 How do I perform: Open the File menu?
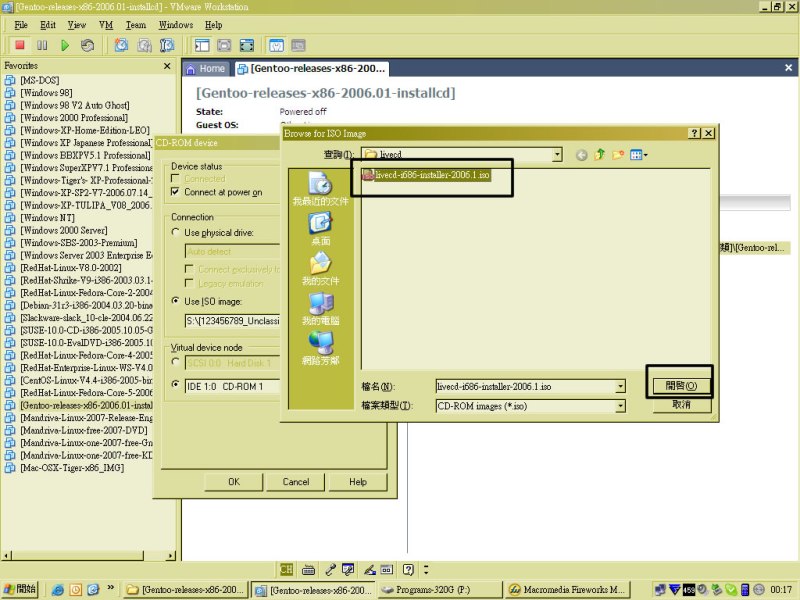pos(21,25)
